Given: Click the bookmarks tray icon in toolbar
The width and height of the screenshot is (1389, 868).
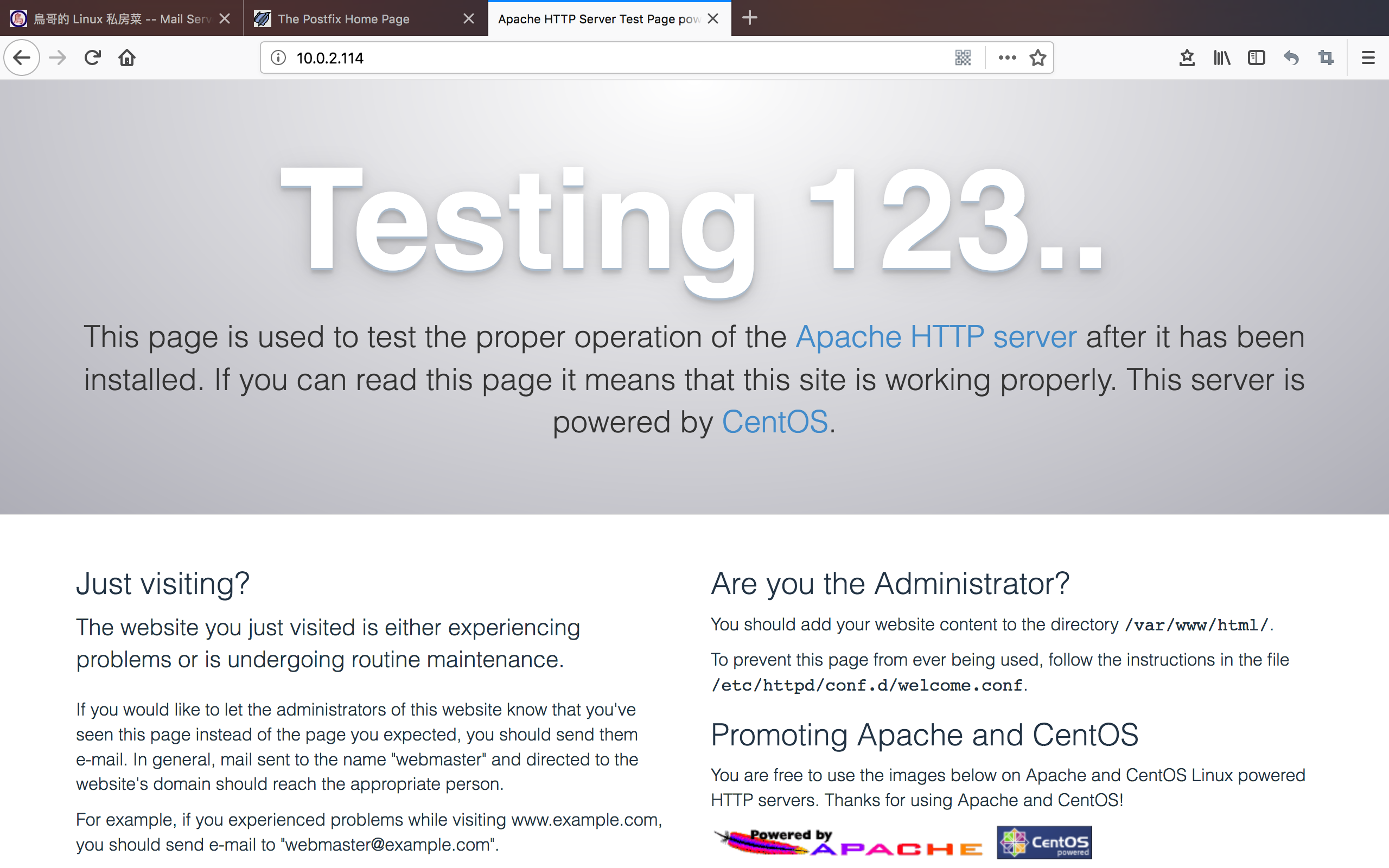Looking at the screenshot, I should pos(1187,58).
